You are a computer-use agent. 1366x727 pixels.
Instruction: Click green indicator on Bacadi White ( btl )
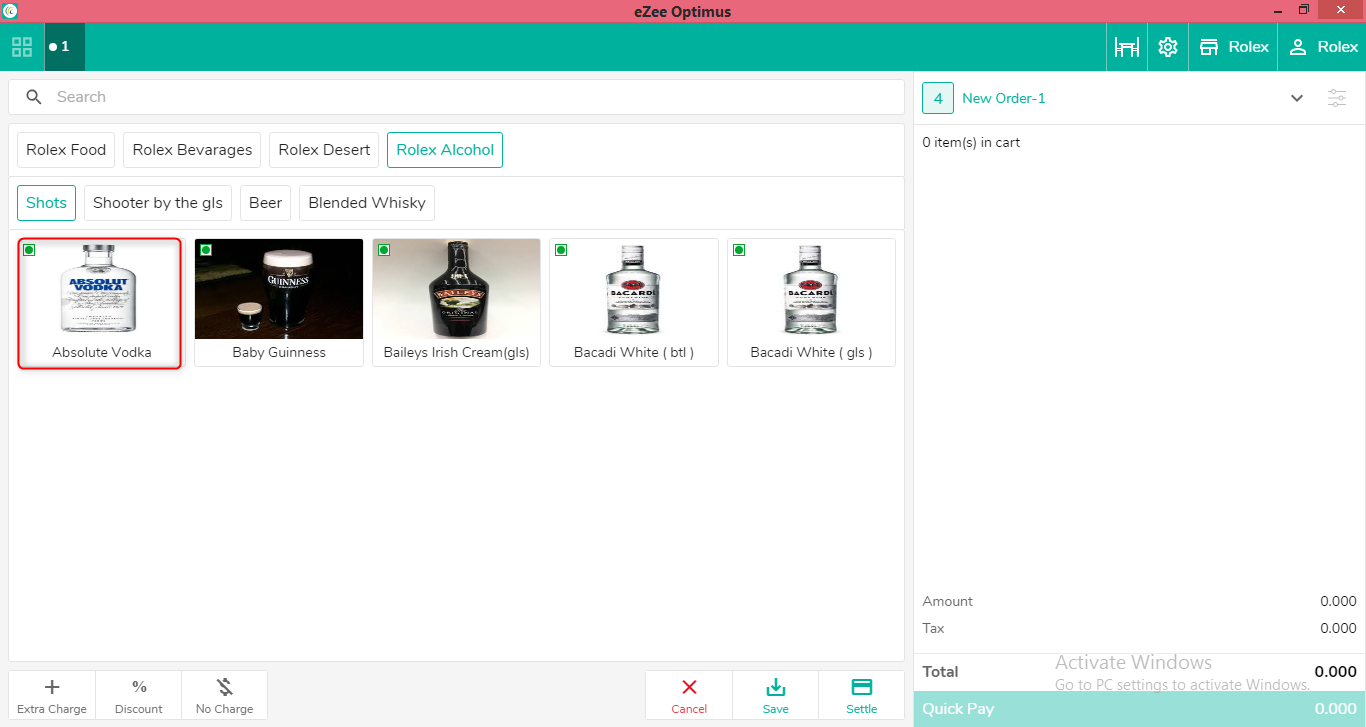(x=561, y=250)
